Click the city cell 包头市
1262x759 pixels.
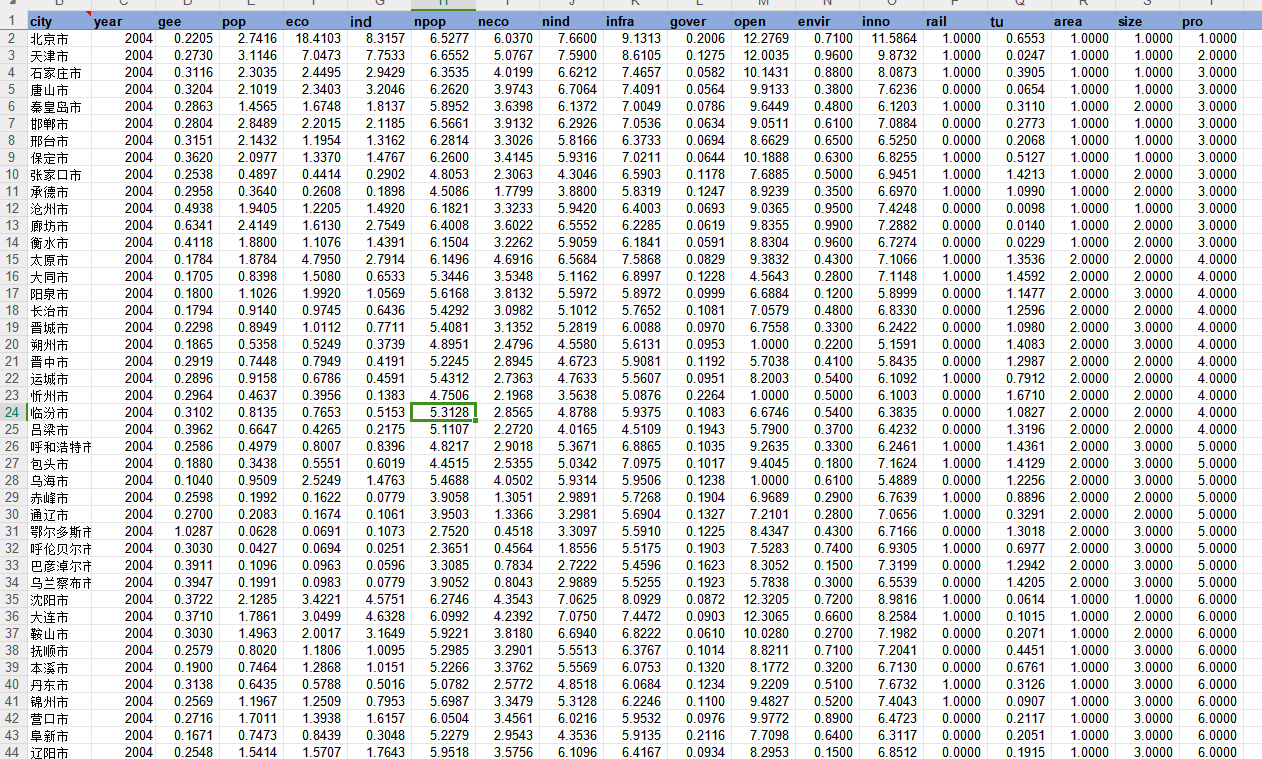58,463
